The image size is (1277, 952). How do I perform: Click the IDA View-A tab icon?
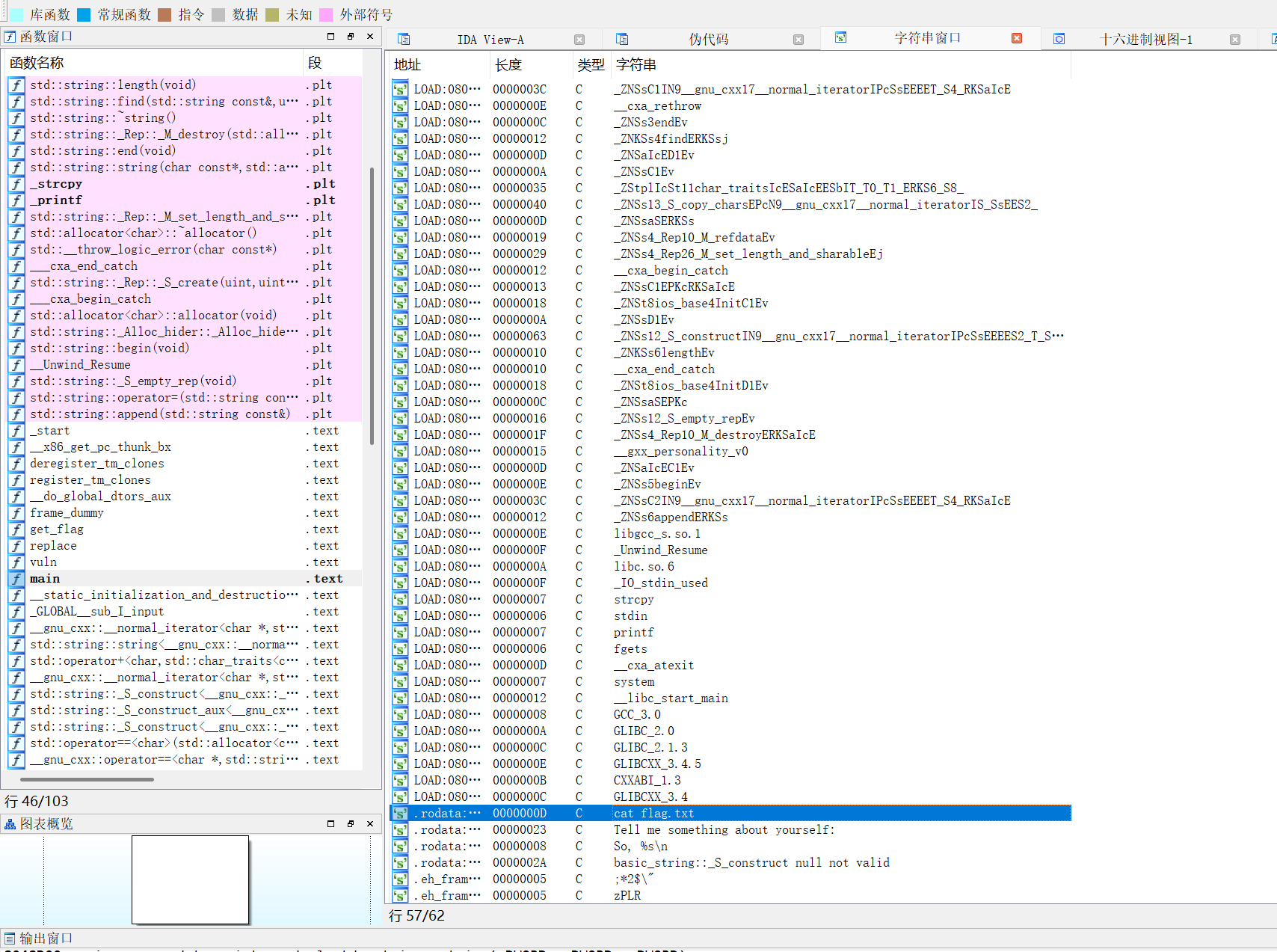point(404,40)
